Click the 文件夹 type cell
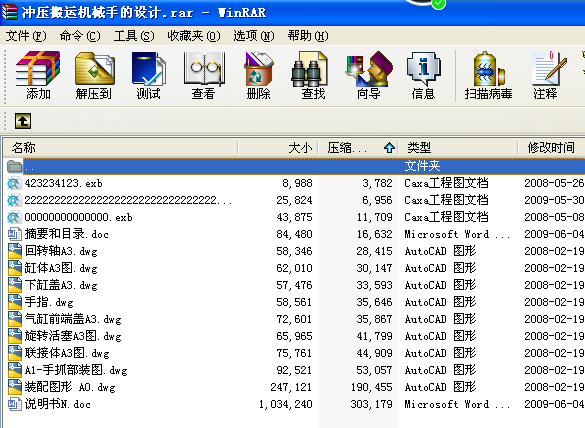This screenshot has height=428, width=585. coord(422,166)
